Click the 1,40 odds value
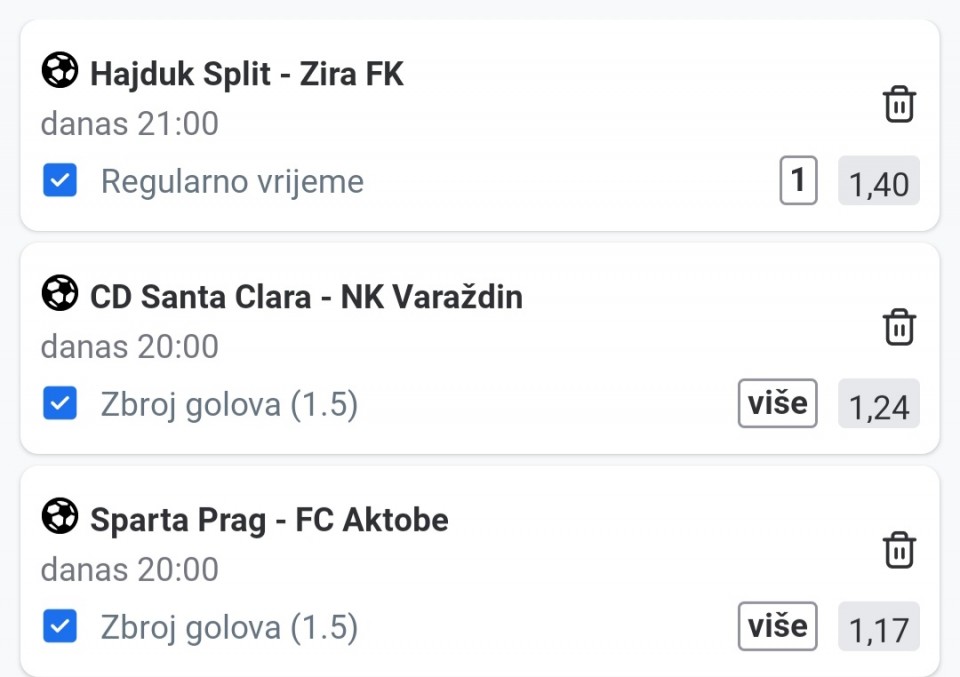 879,181
